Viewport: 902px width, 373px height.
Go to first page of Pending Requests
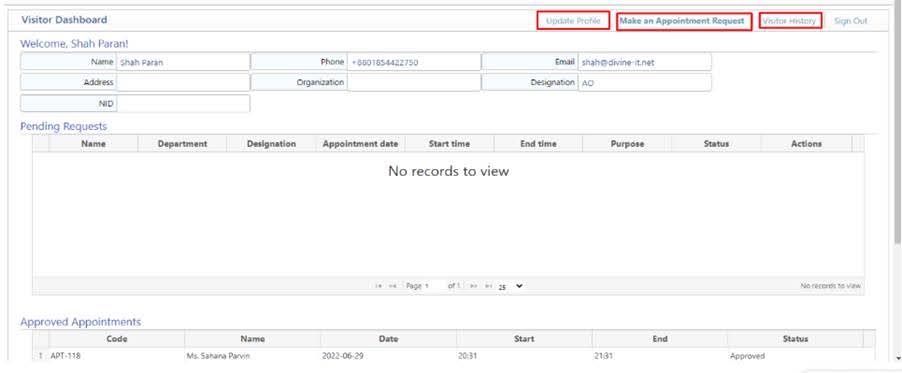(379, 286)
